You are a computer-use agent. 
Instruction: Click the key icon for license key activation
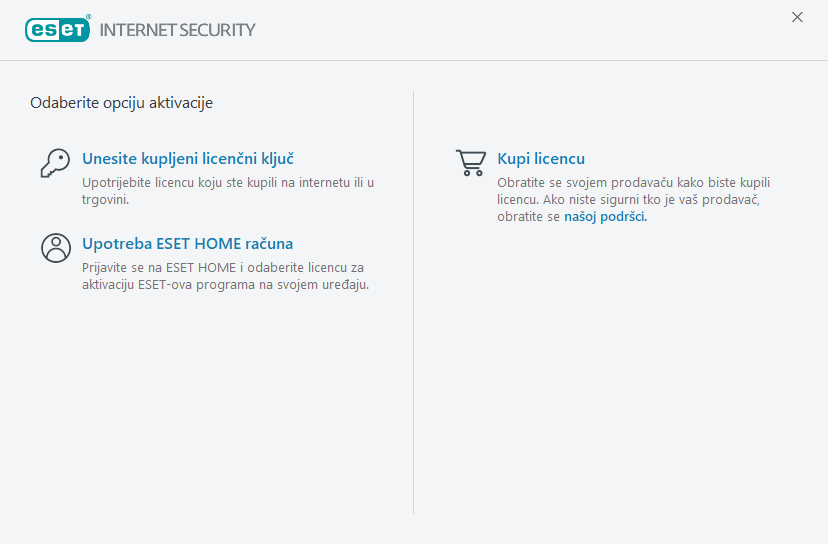[x=55, y=163]
